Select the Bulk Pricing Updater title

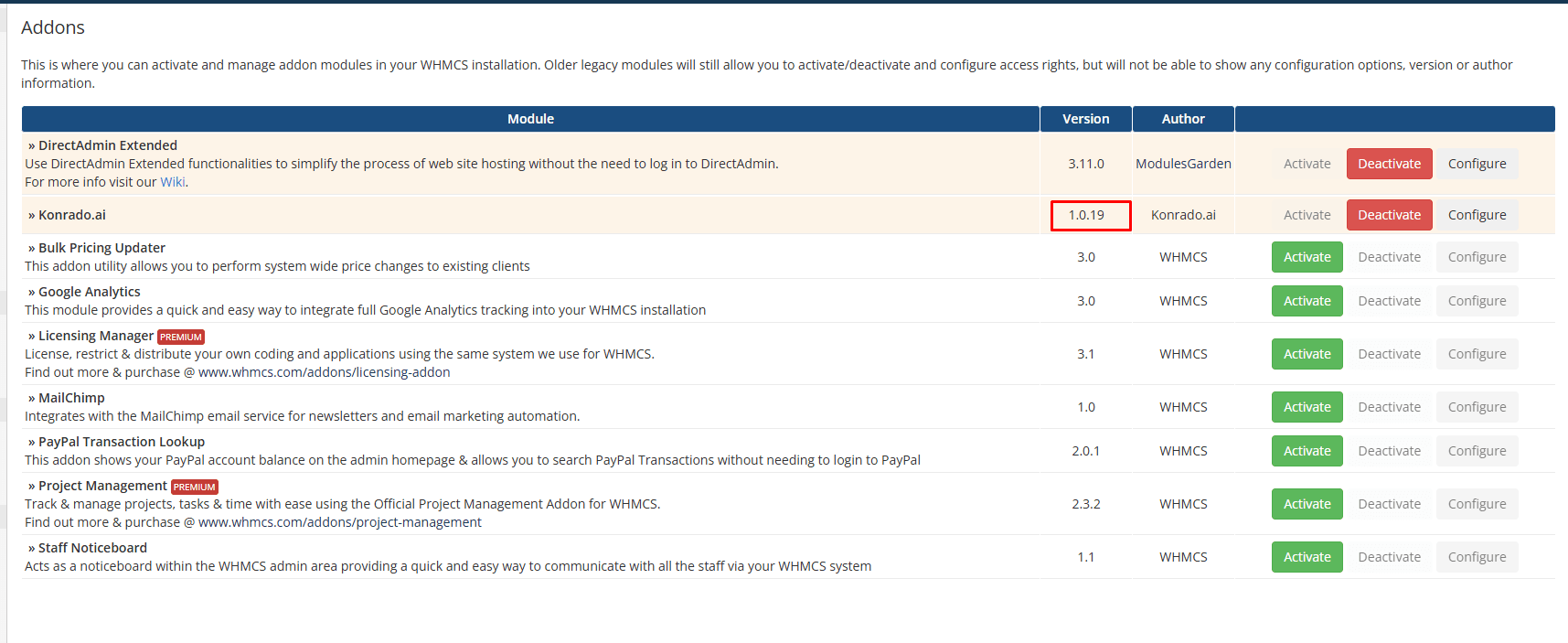[101, 248]
